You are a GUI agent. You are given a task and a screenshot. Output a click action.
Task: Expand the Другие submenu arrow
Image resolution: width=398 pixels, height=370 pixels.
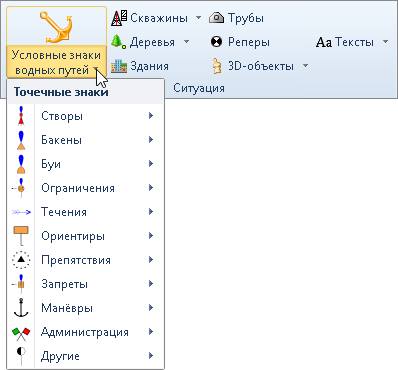tap(151, 356)
